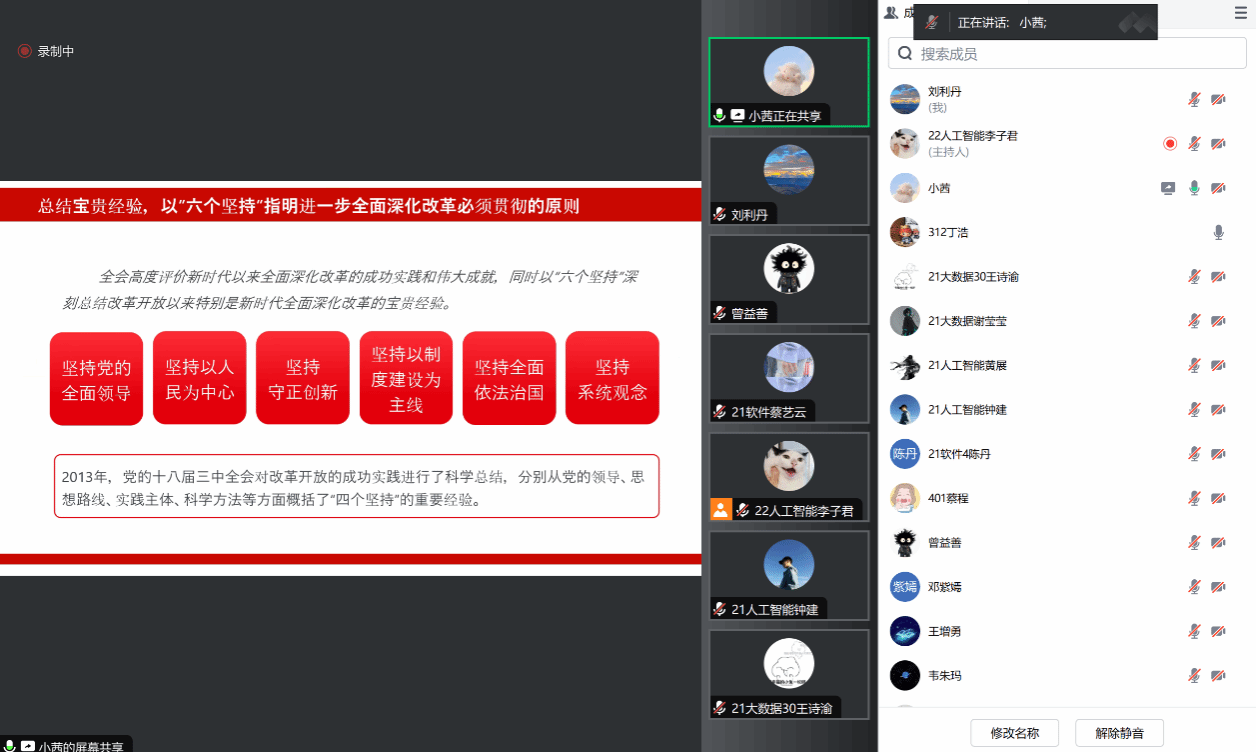Open the hamburger menu in members panel
This screenshot has height=752, width=1256.
pyautogui.click(x=1240, y=13)
